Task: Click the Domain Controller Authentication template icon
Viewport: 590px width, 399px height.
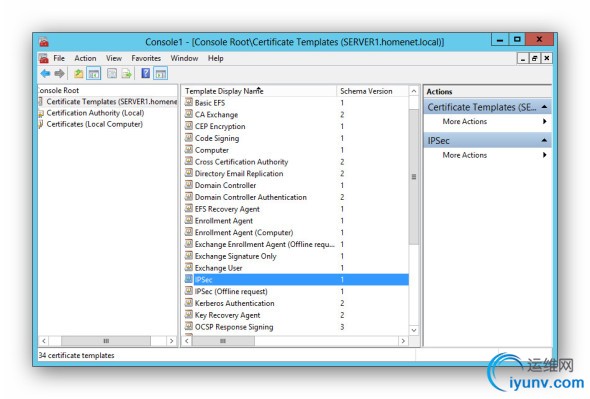Action: click(189, 196)
